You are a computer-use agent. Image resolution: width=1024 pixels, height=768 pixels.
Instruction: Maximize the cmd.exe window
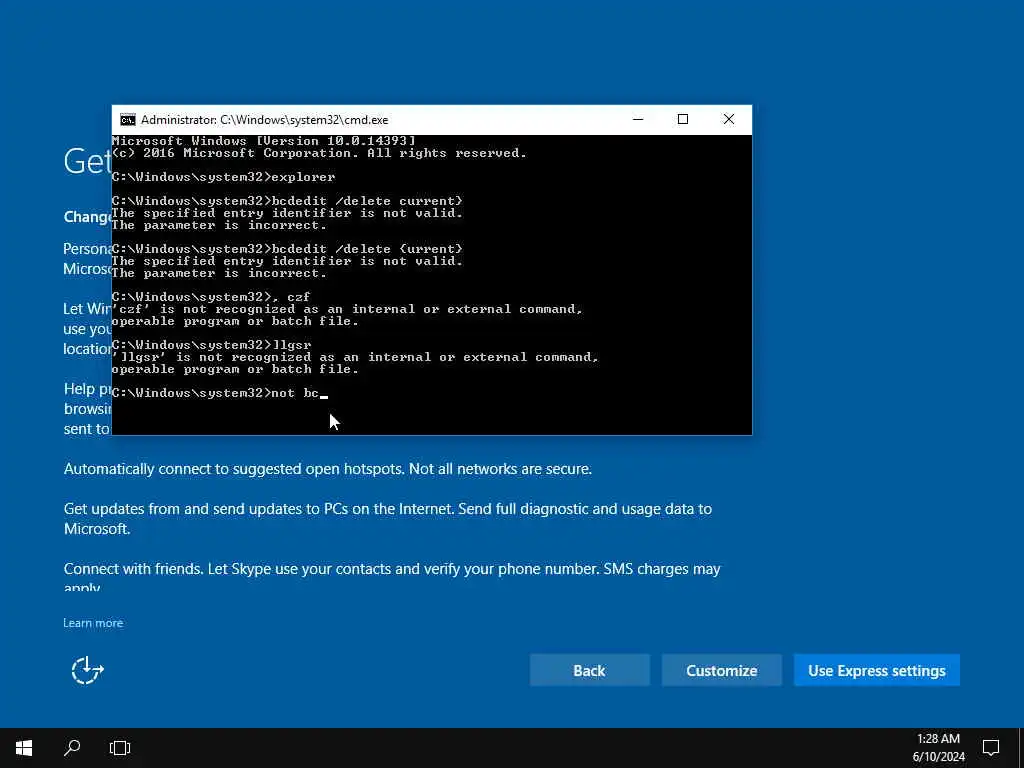tap(683, 120)
